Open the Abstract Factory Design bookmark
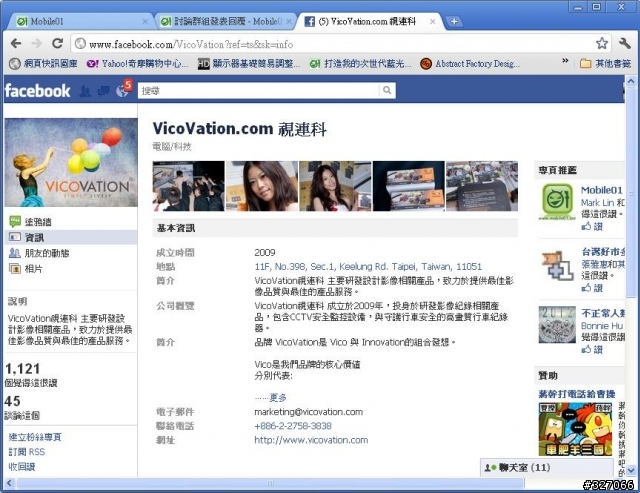This screenshot has width=640, height=493. tap(470, 64)
